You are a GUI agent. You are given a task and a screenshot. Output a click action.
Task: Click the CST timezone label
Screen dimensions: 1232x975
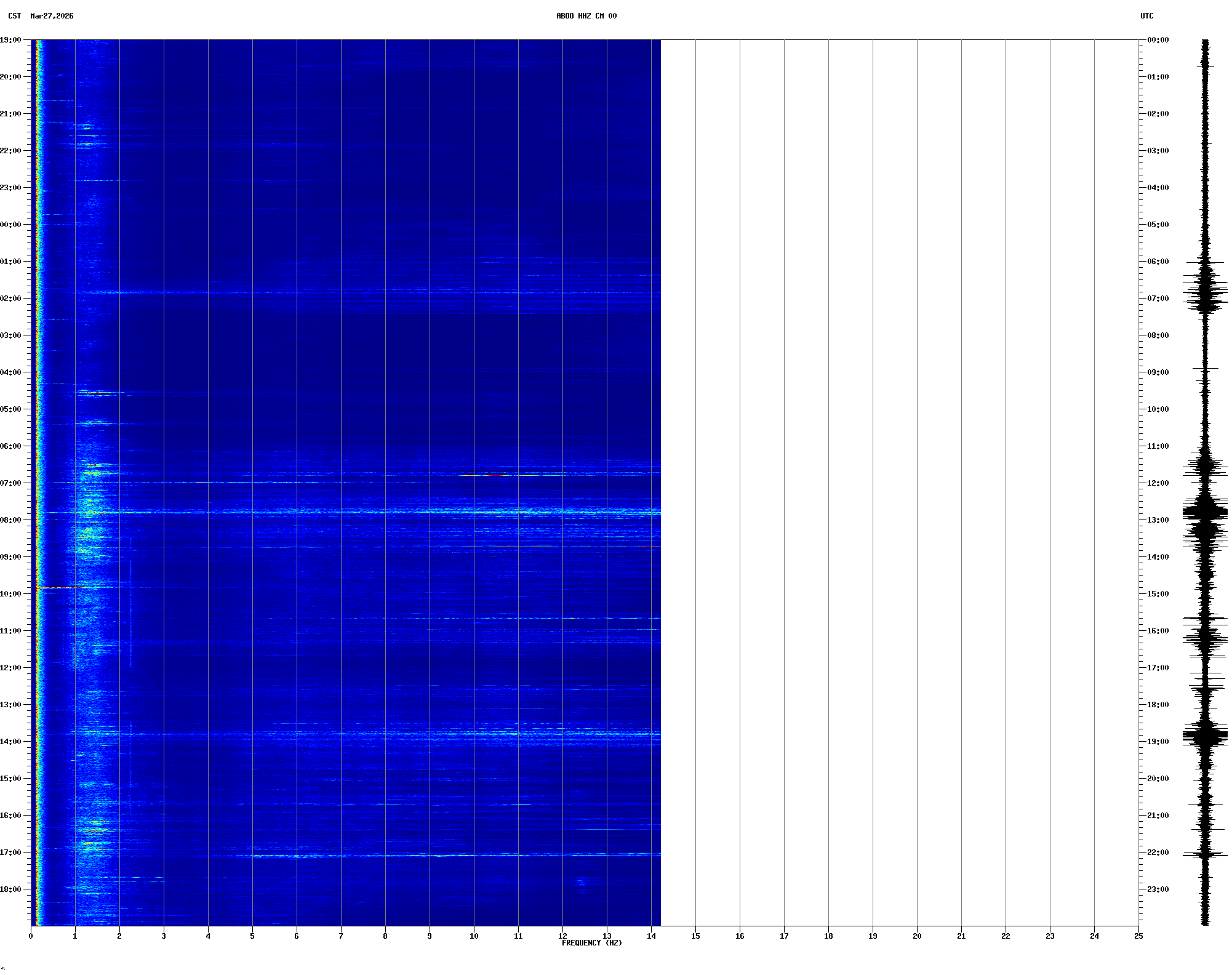pos(14,16)
